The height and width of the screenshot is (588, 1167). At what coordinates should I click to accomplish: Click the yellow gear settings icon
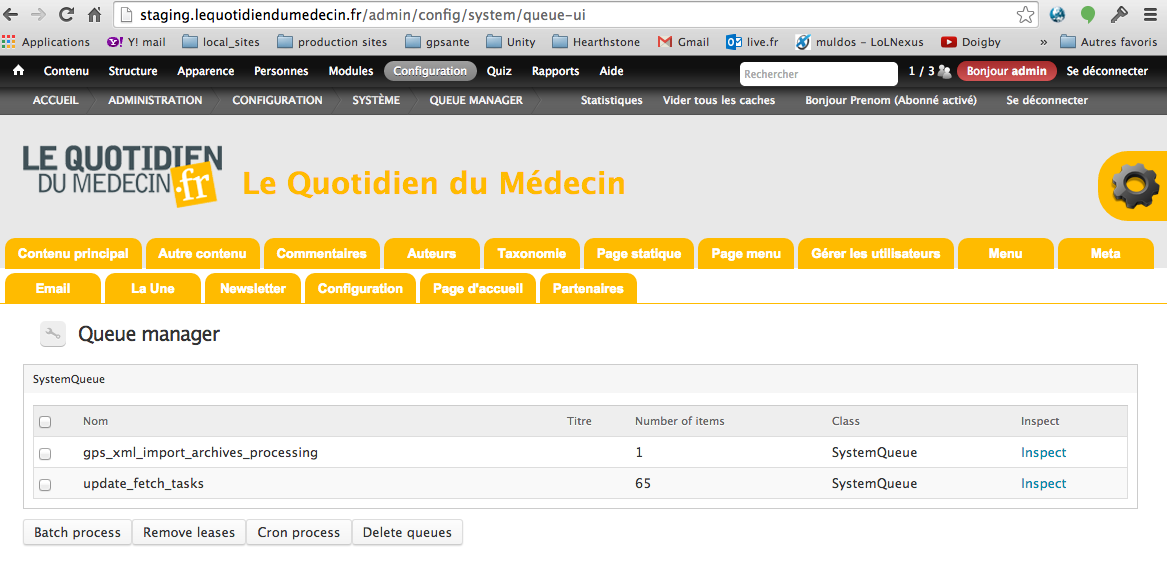click(1134, 186)
